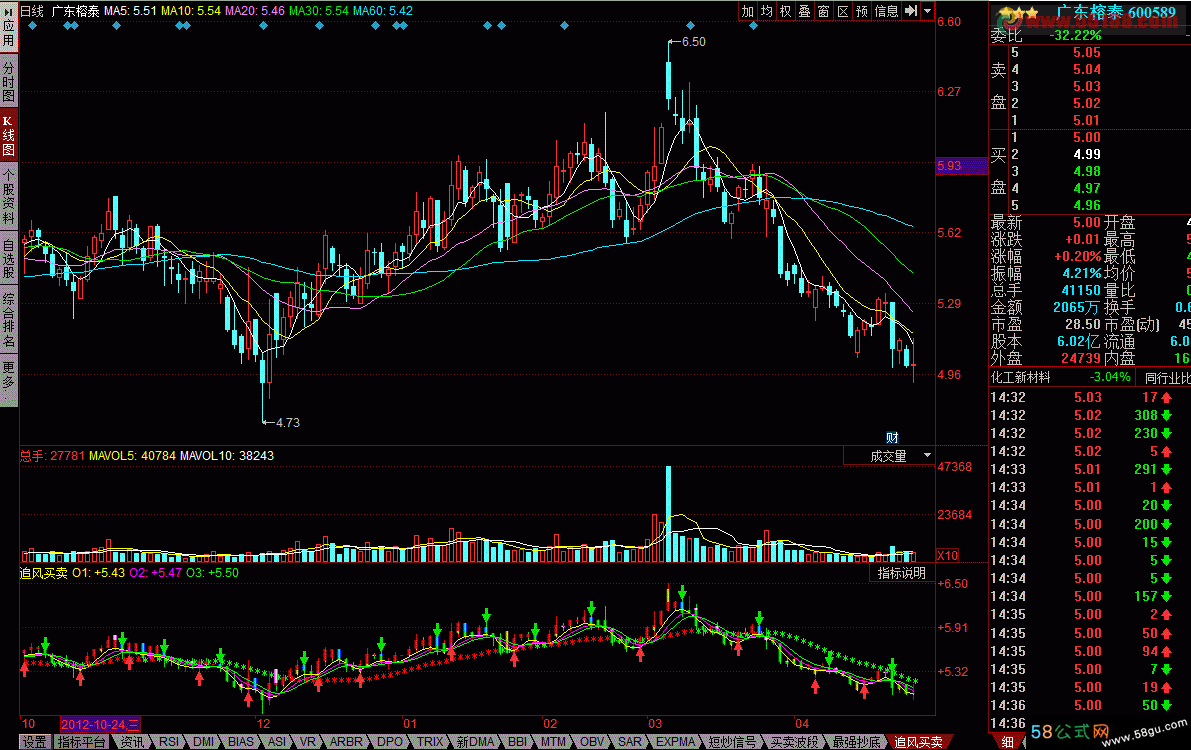The image size is (1191, 750).
Task: Open the 成交量 indicator dropdown
Action: point(889,456)
